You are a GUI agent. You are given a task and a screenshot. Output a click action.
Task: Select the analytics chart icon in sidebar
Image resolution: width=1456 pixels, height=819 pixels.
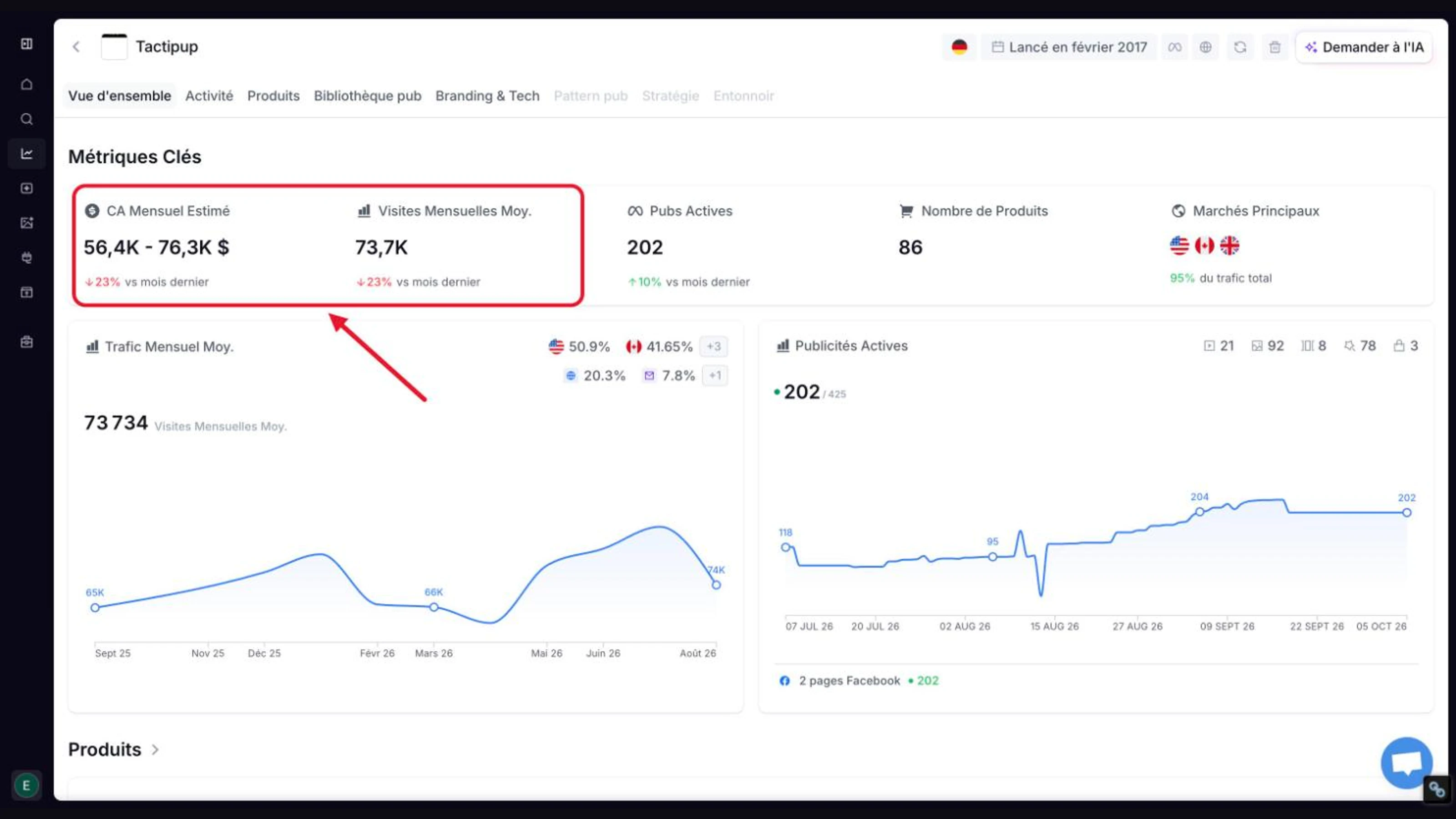click(x=26, y=154)
